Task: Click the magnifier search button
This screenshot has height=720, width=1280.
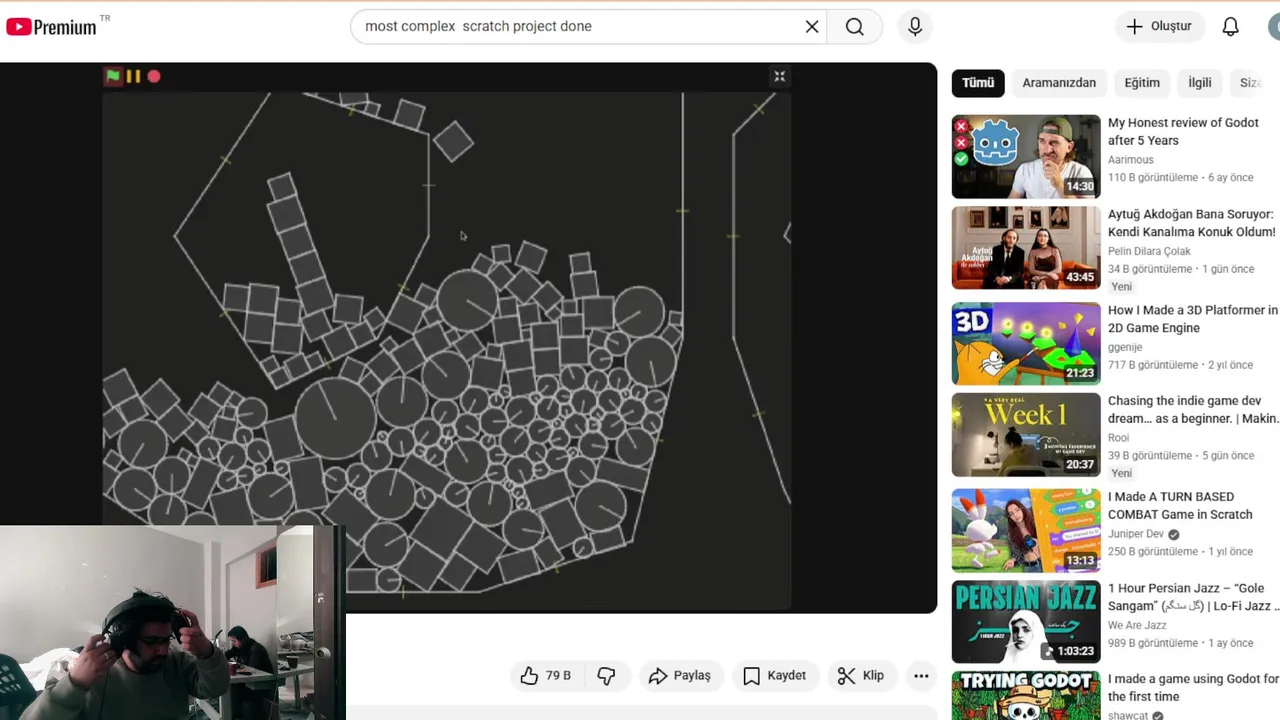Action: click(x=855, y=27)
